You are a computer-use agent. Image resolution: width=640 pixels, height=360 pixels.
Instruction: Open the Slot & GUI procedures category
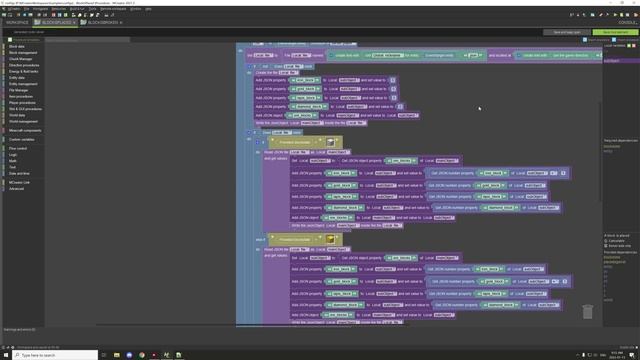point(25,109)
